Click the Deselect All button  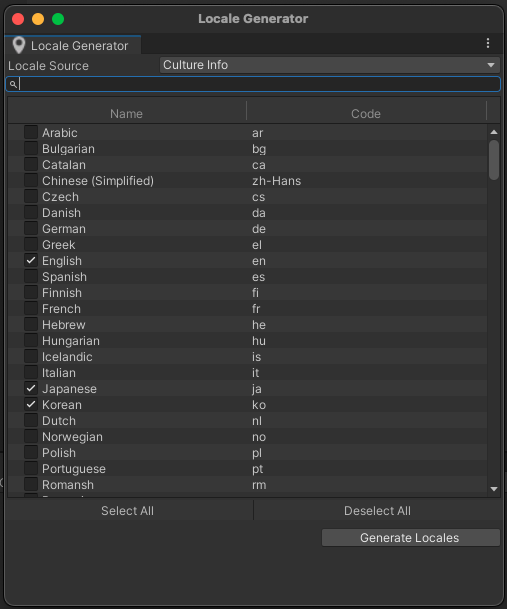377,511
